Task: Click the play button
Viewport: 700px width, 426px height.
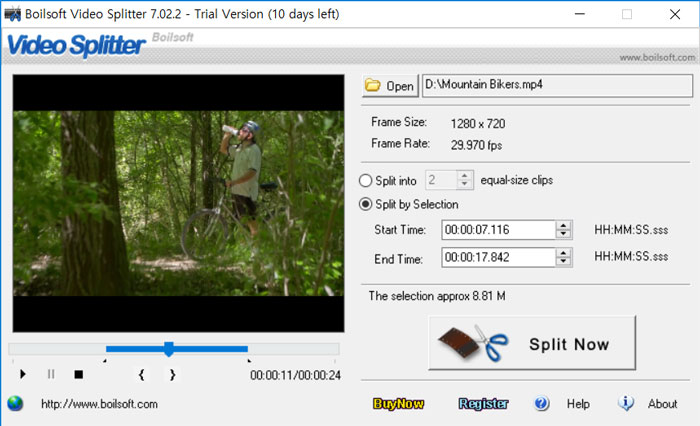Action: [23, 374]
